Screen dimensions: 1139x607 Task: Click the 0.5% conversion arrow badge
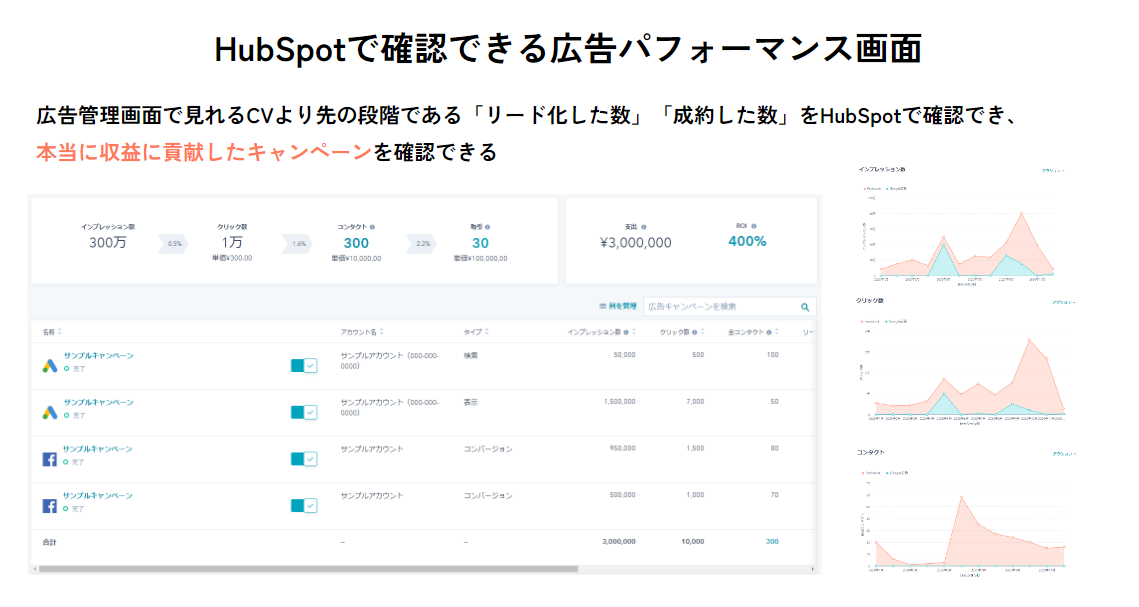pyautogui.click(x=174, y=244)
